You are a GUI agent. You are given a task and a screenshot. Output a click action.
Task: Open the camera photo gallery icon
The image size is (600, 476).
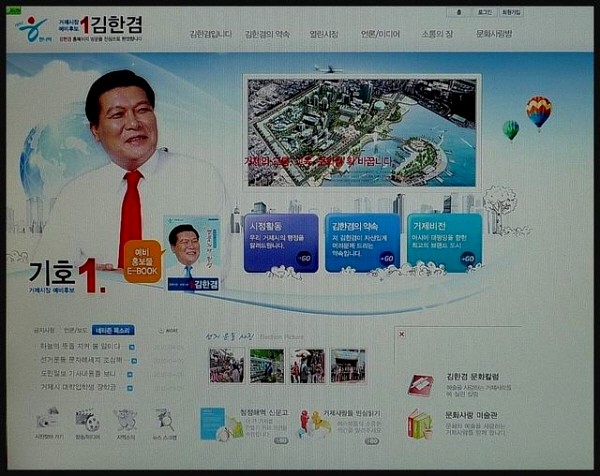click(46, 419)
